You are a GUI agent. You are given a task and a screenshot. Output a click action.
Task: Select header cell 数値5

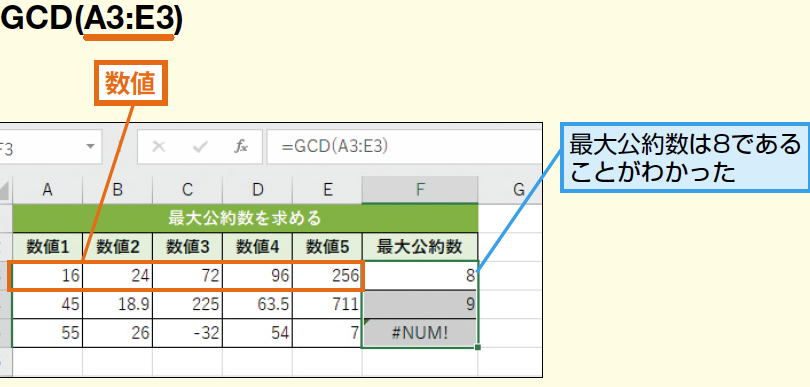(x=327, y=247)
